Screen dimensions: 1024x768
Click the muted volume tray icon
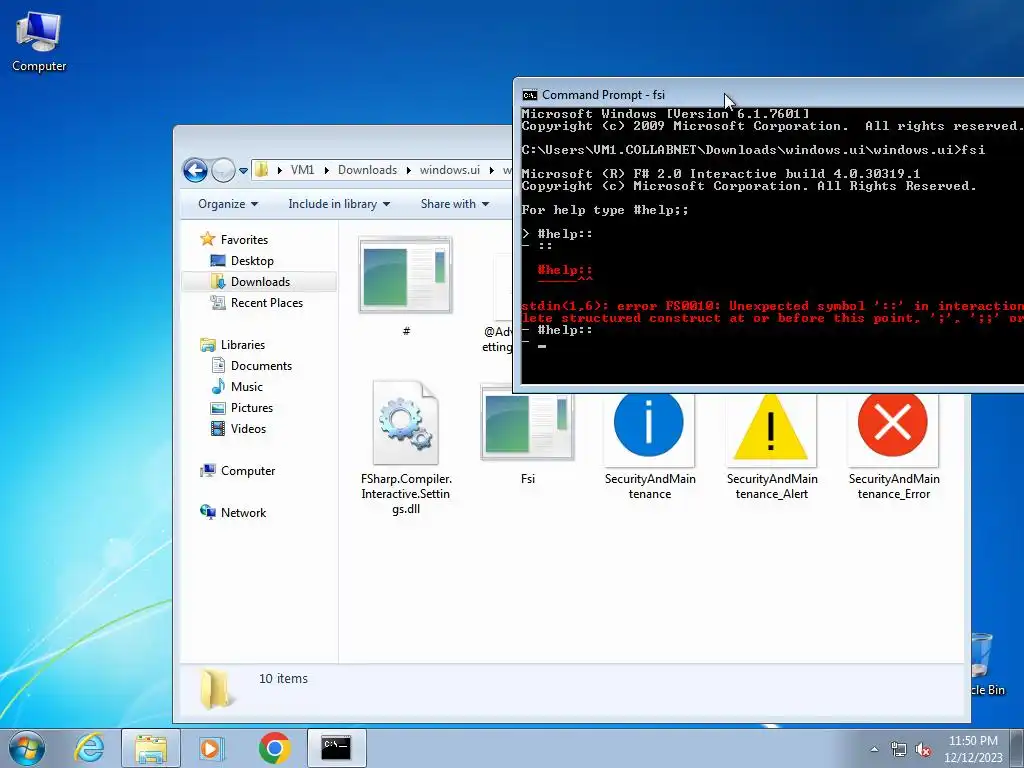click(923, 750)
